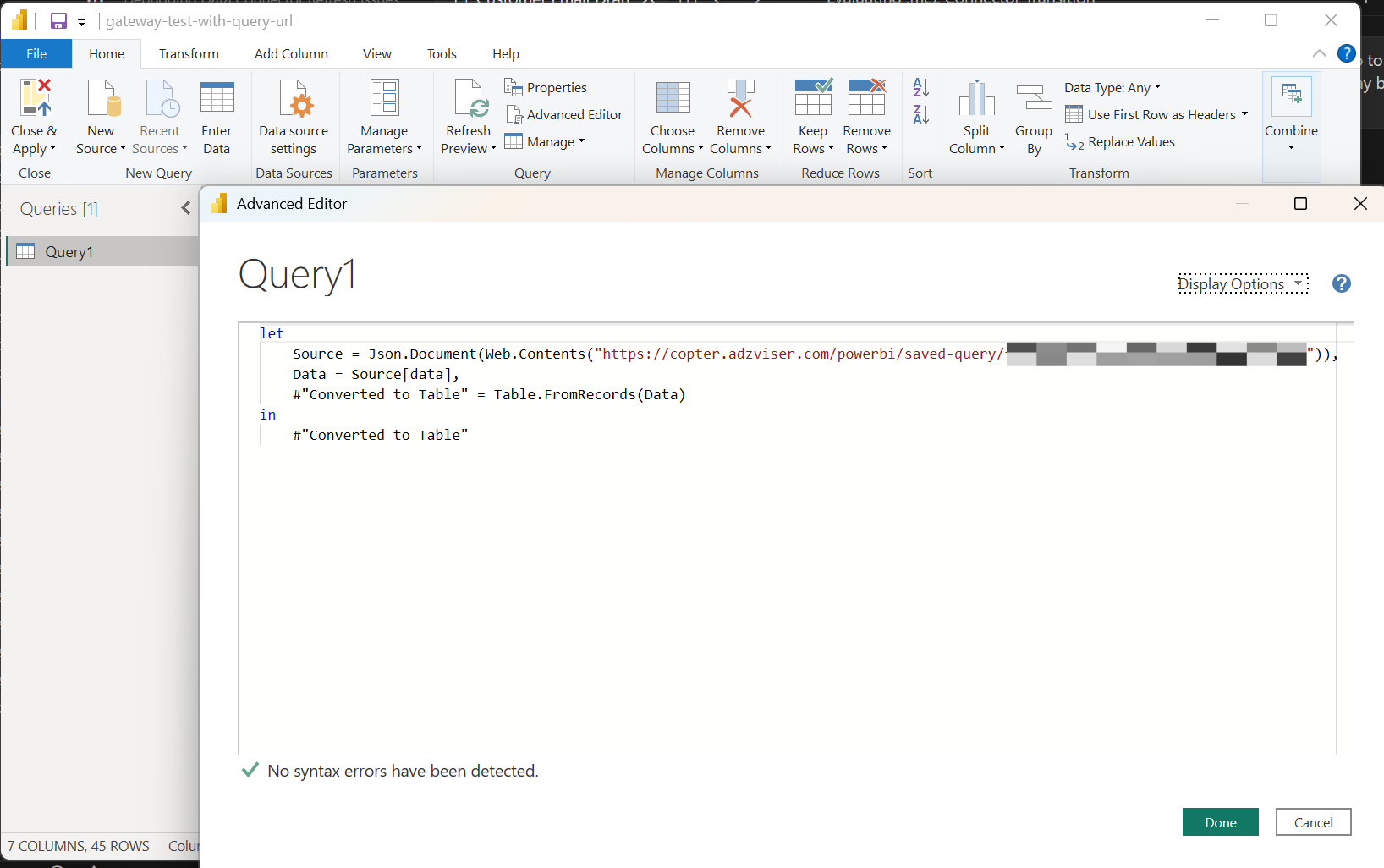Screen dimensions: 1384x868
Task: Expand Choose Columns dropdown
Action: 700,148
